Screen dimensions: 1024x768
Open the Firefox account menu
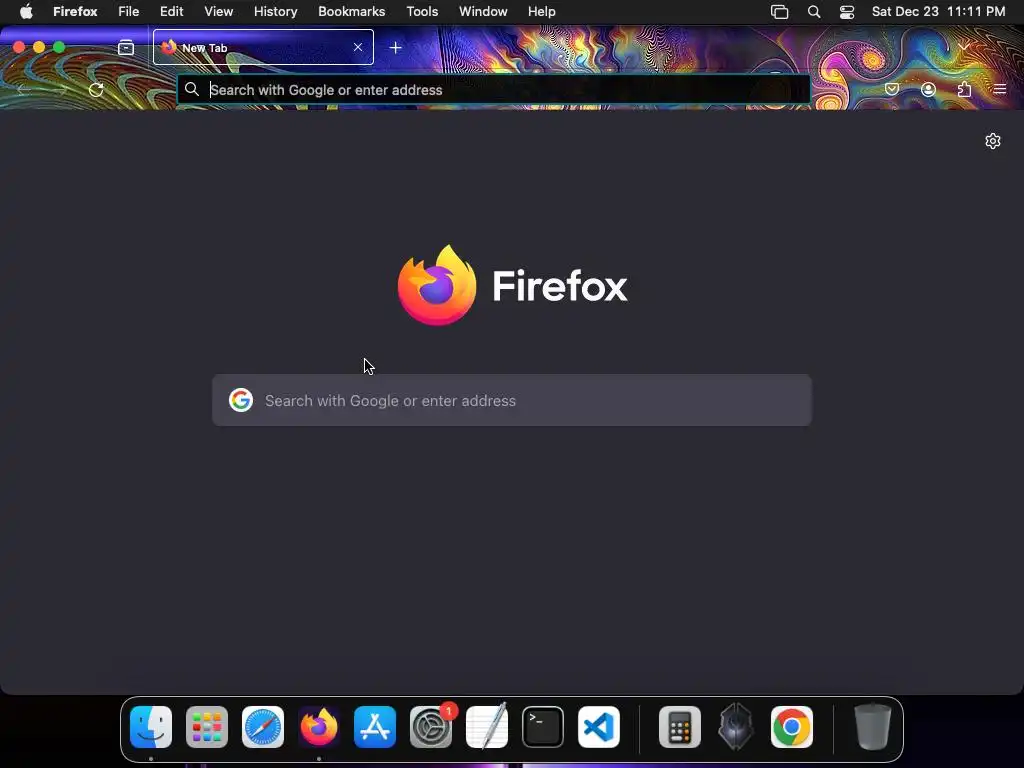pos(928,89)
